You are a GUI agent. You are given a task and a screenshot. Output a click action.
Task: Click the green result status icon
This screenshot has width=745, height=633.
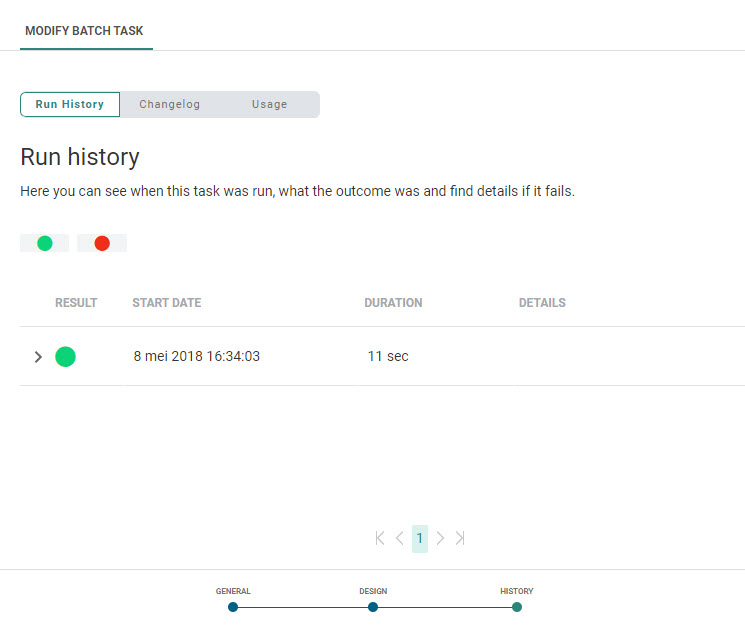[65, 356]
